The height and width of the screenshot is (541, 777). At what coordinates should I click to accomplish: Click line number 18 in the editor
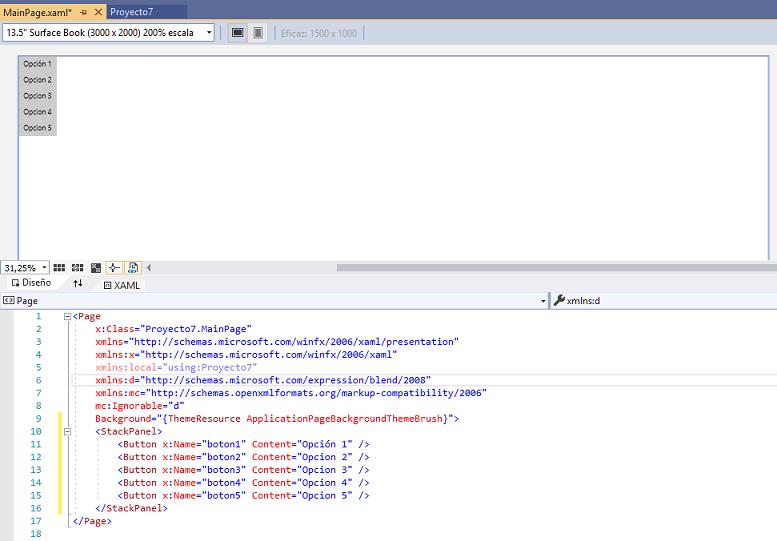point(36,534)
